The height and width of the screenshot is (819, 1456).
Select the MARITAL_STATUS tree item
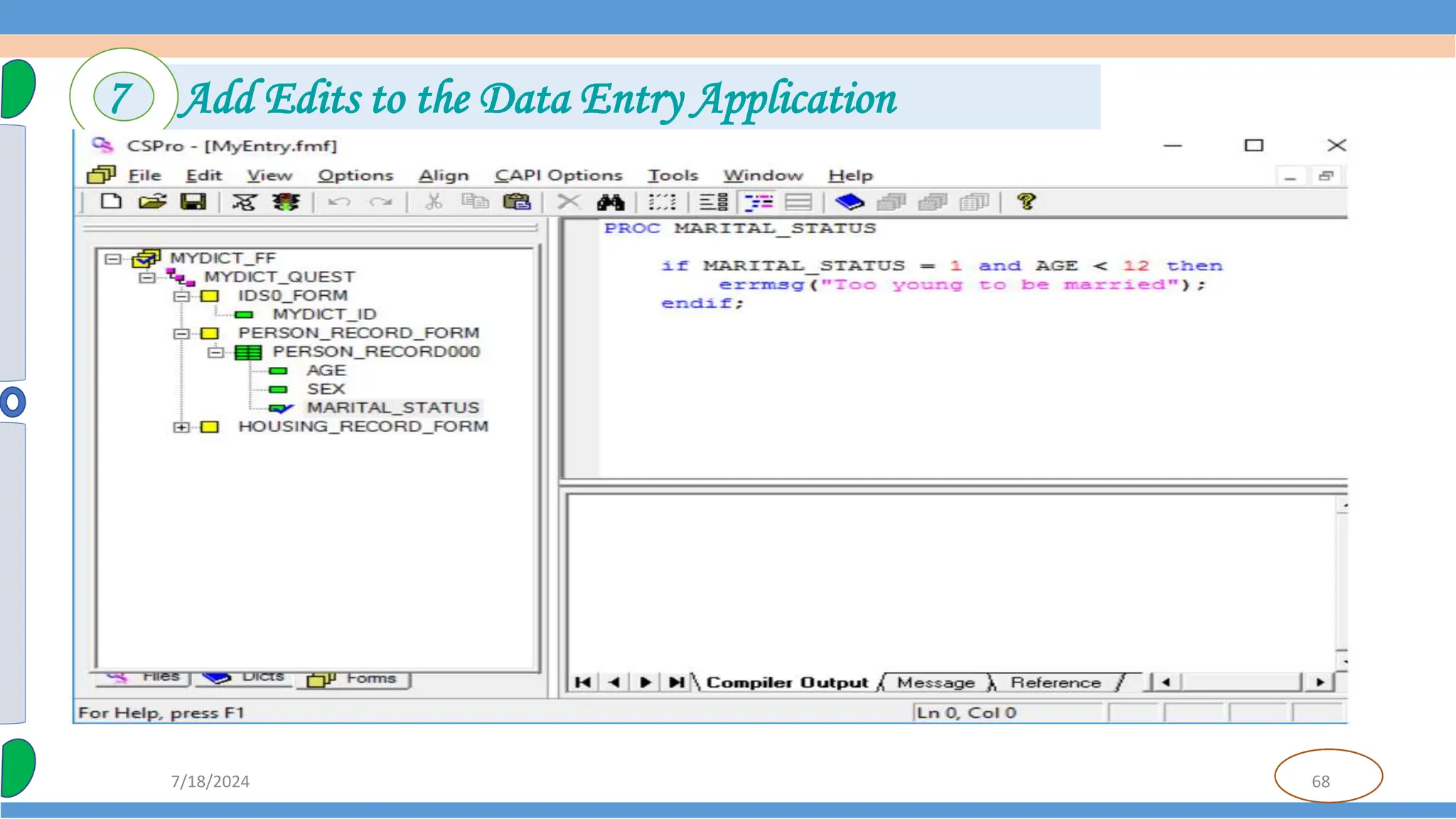pyautogui.click(x=393, y=407)
